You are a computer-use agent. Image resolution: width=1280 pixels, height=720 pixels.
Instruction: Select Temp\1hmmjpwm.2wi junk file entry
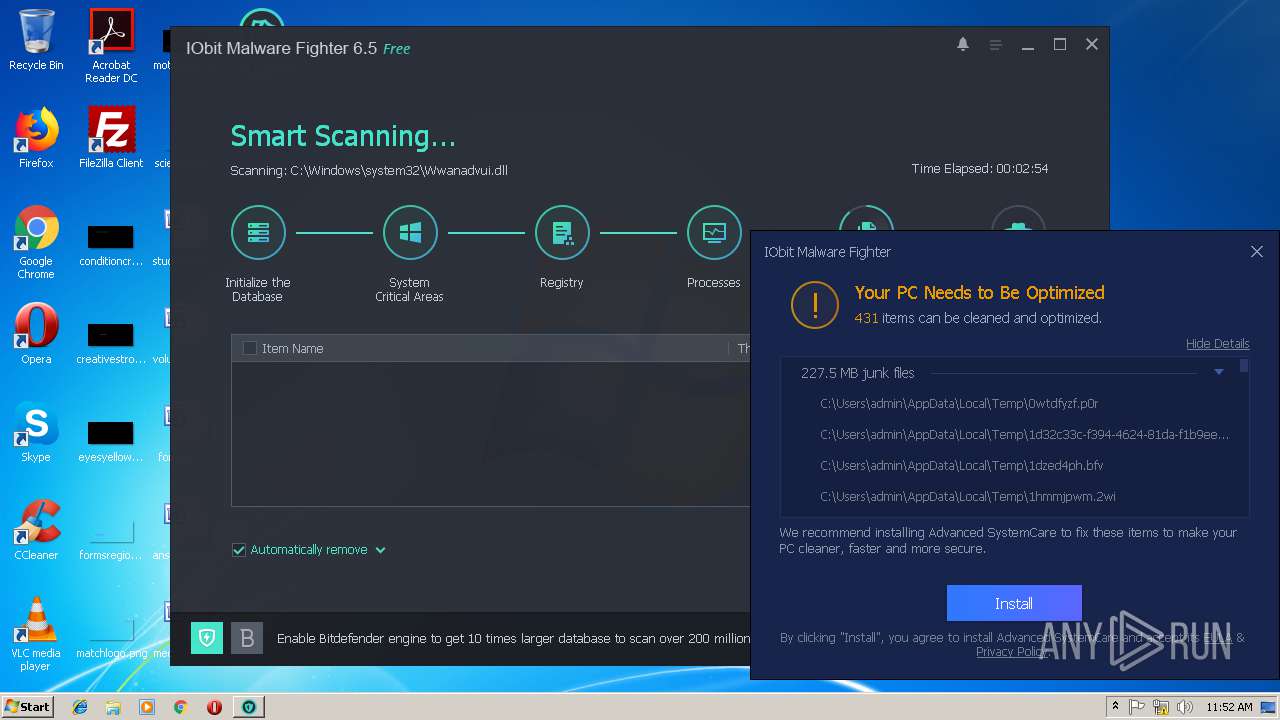click(x=968, y=497)
